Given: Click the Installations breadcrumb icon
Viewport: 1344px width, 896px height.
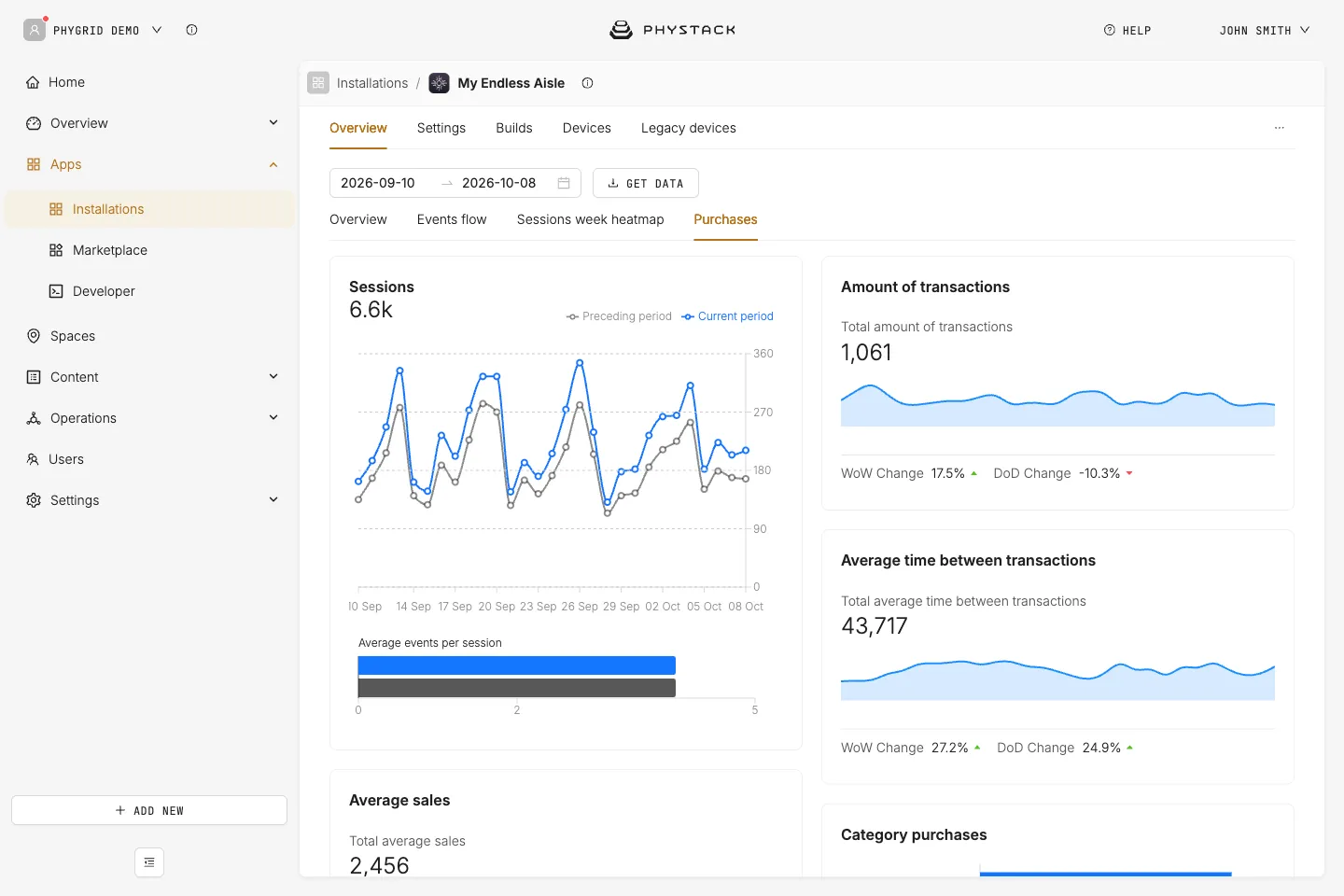Looking at the screenshot, I should click(318, 83).
